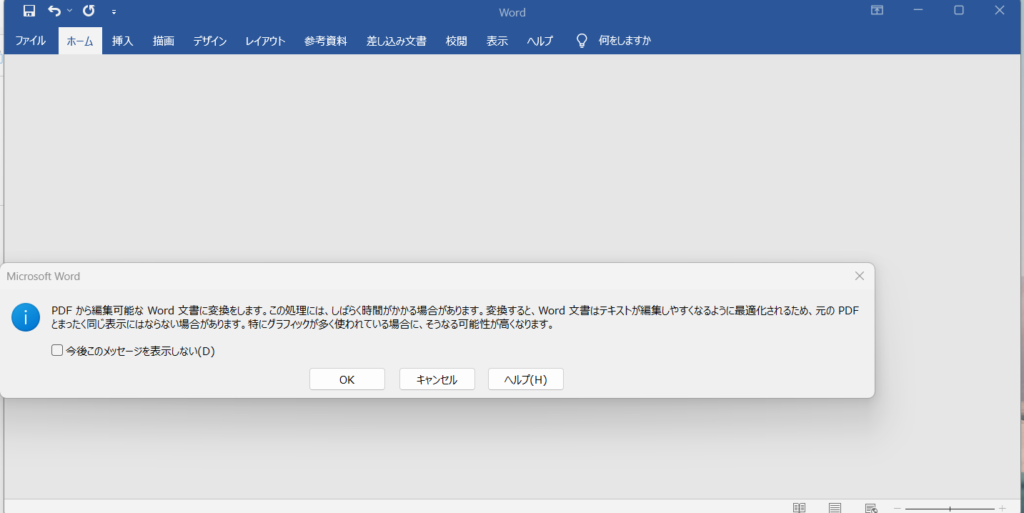Viewport: 1024px width, 513px height.
Task: Open the ヘルプ ribbon tab
Action: click(x=539, y=40)
